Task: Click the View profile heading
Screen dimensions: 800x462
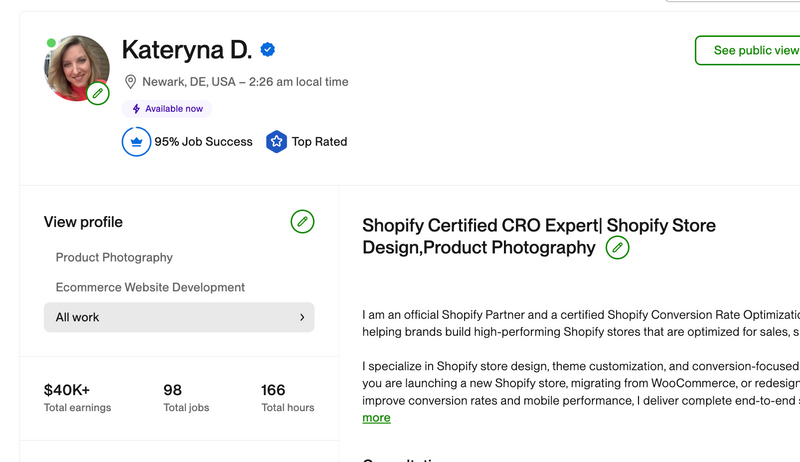Action: point(83,222)
